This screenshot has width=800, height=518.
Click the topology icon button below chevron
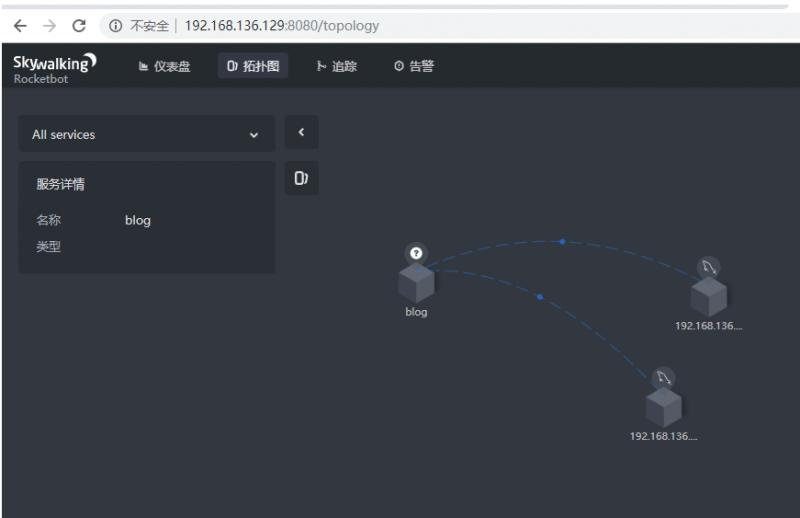point(302,178)
